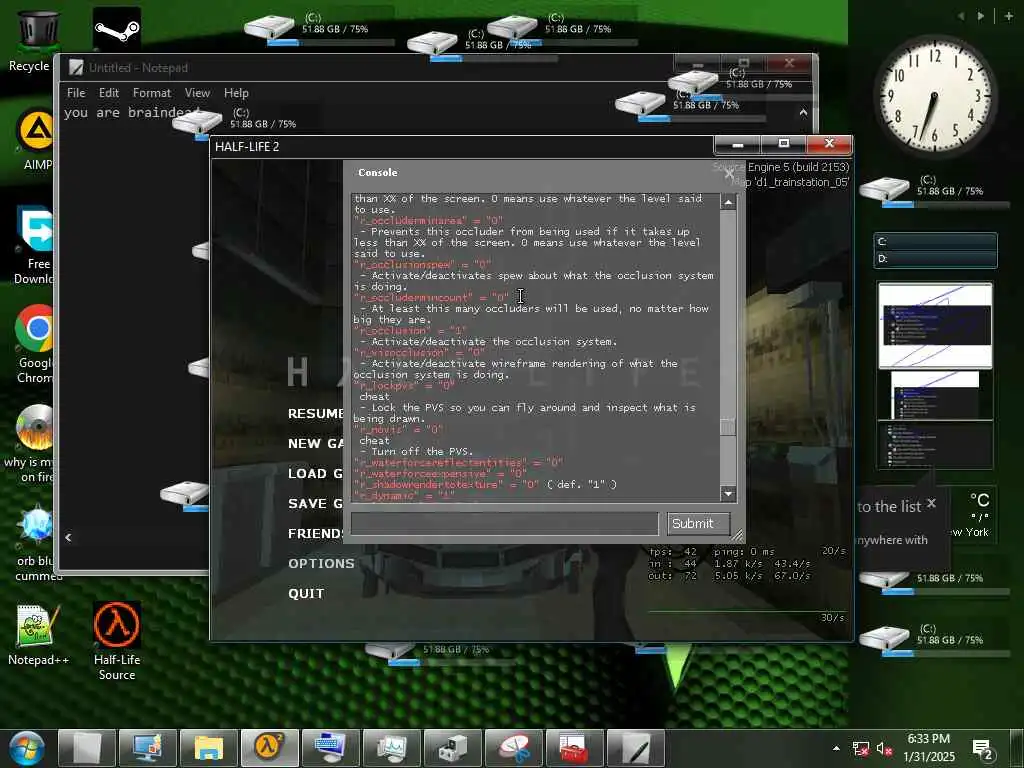Switch to Half-Life 2 taskbar button
Screen dimensions: 1024x768
269,748
